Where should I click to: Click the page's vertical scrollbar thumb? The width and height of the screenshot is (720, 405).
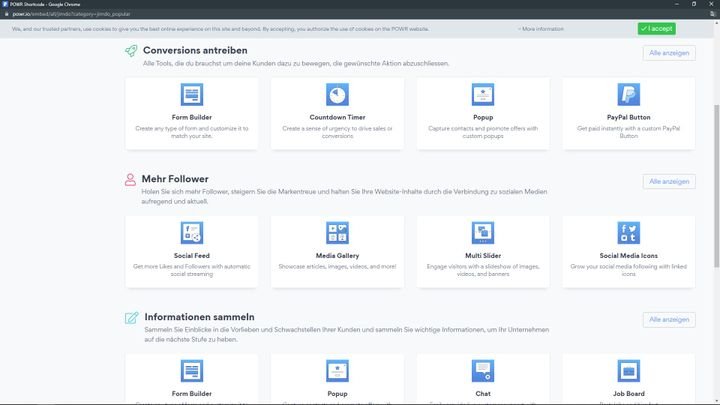coord(716,186)
